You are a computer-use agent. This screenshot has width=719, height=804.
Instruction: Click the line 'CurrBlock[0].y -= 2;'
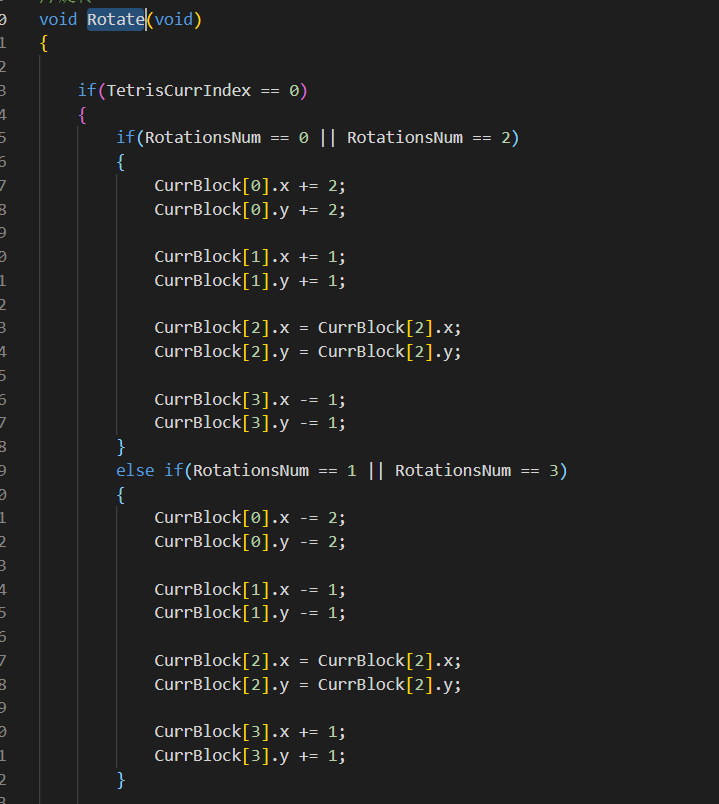coord(250,542)
